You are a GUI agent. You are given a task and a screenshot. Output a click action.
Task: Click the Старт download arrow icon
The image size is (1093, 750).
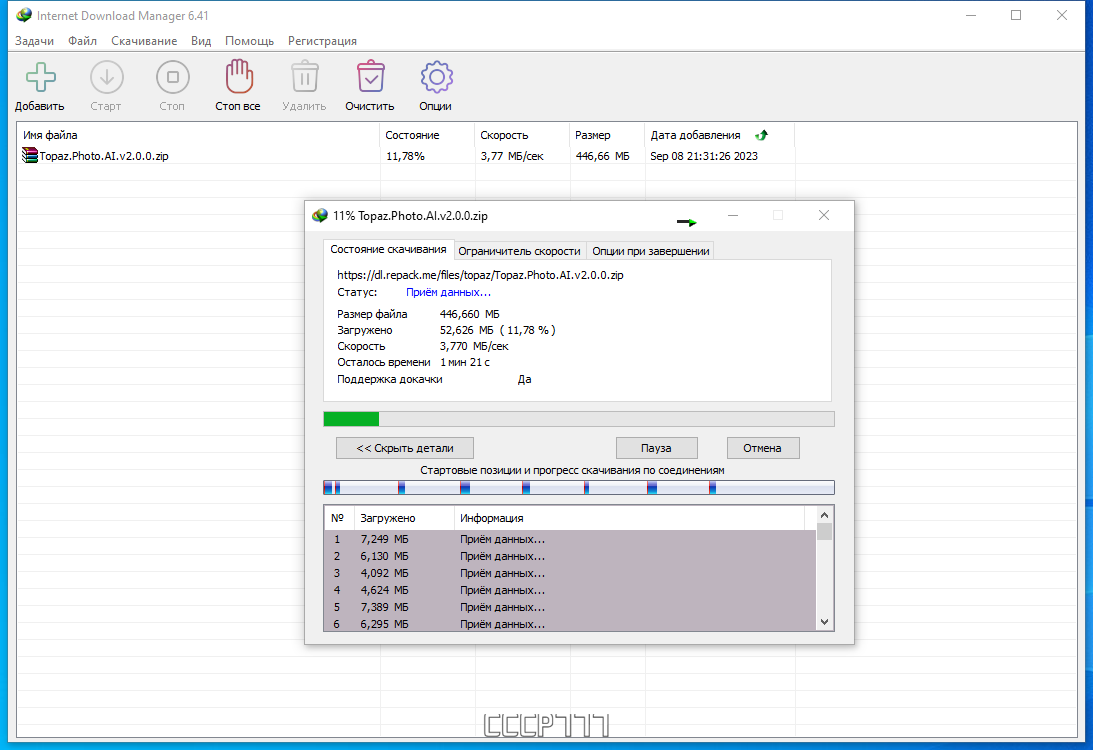107,77
